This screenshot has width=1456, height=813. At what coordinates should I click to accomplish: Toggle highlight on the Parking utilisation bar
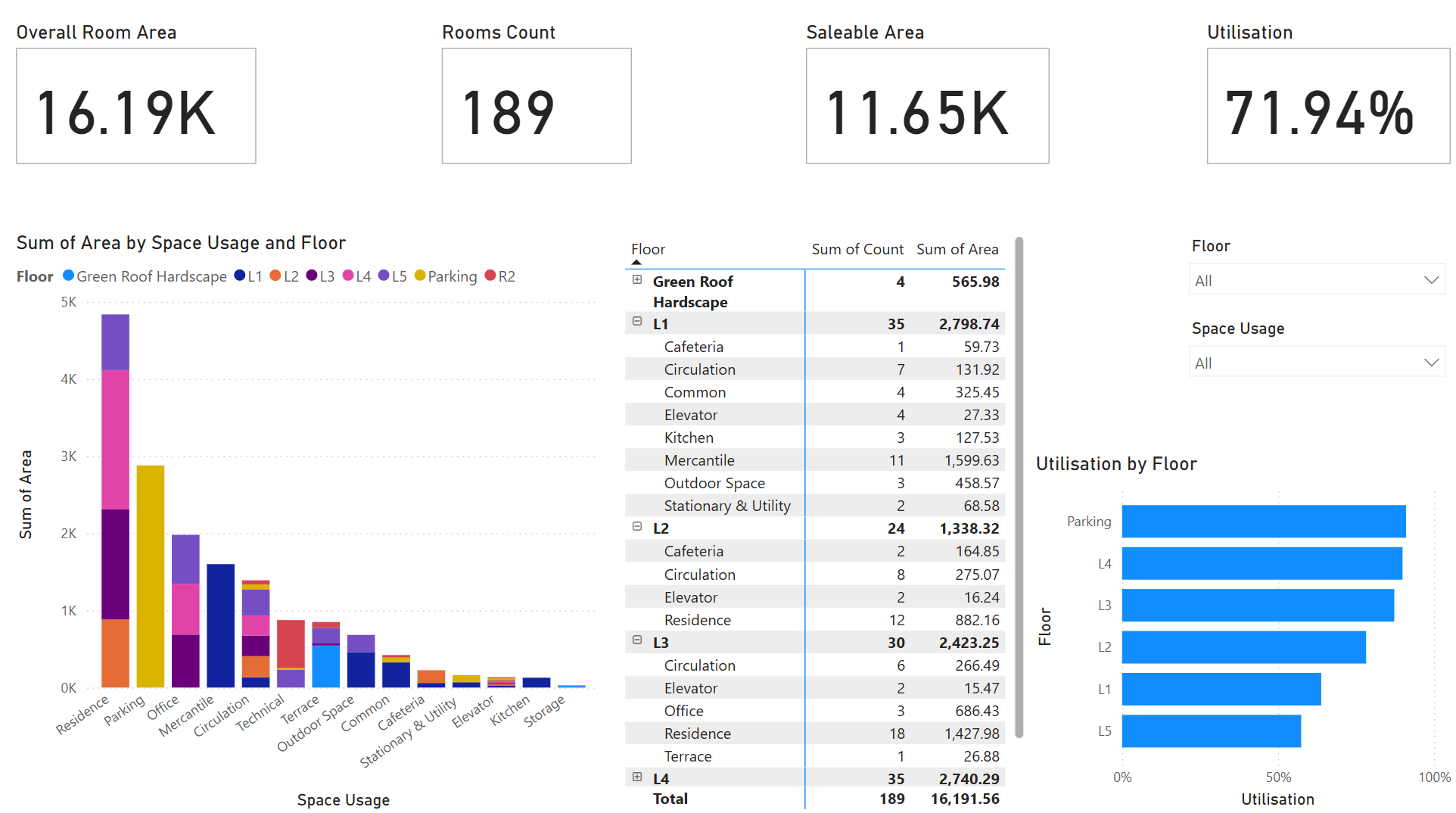pos(1264,521)
